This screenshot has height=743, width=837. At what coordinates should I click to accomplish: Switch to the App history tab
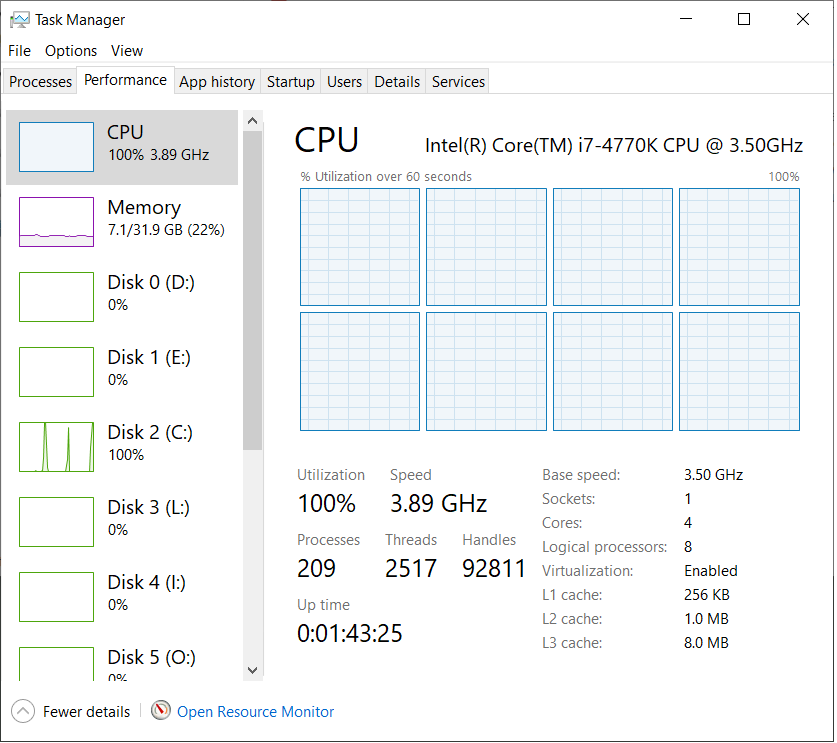[x=217, y=82]
